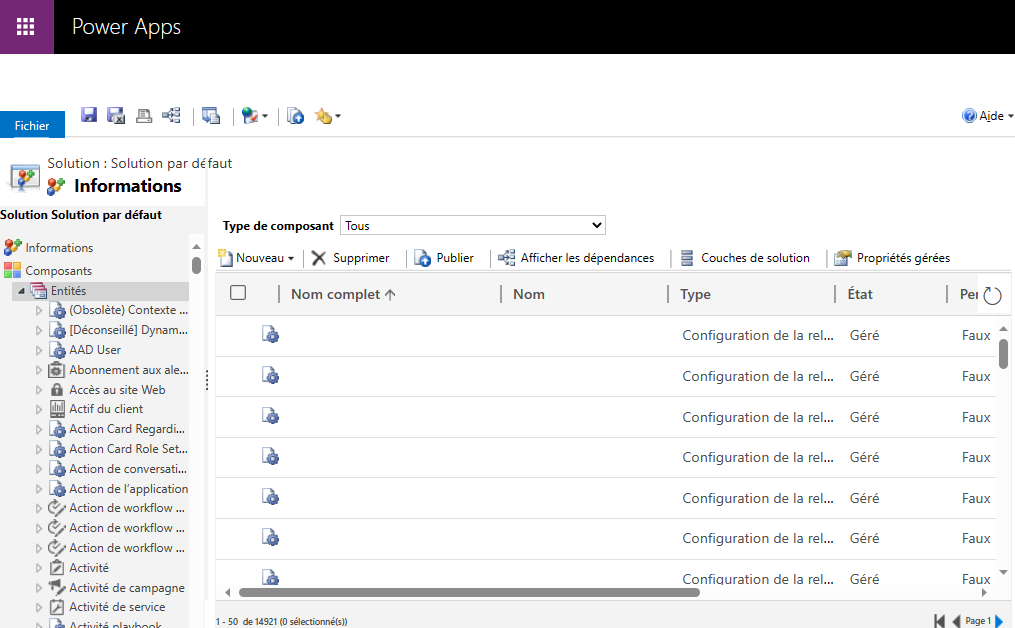Click the grid vertical scrollbar thumb
The width and height of the screenshot is (1015, 628).
1003,353
